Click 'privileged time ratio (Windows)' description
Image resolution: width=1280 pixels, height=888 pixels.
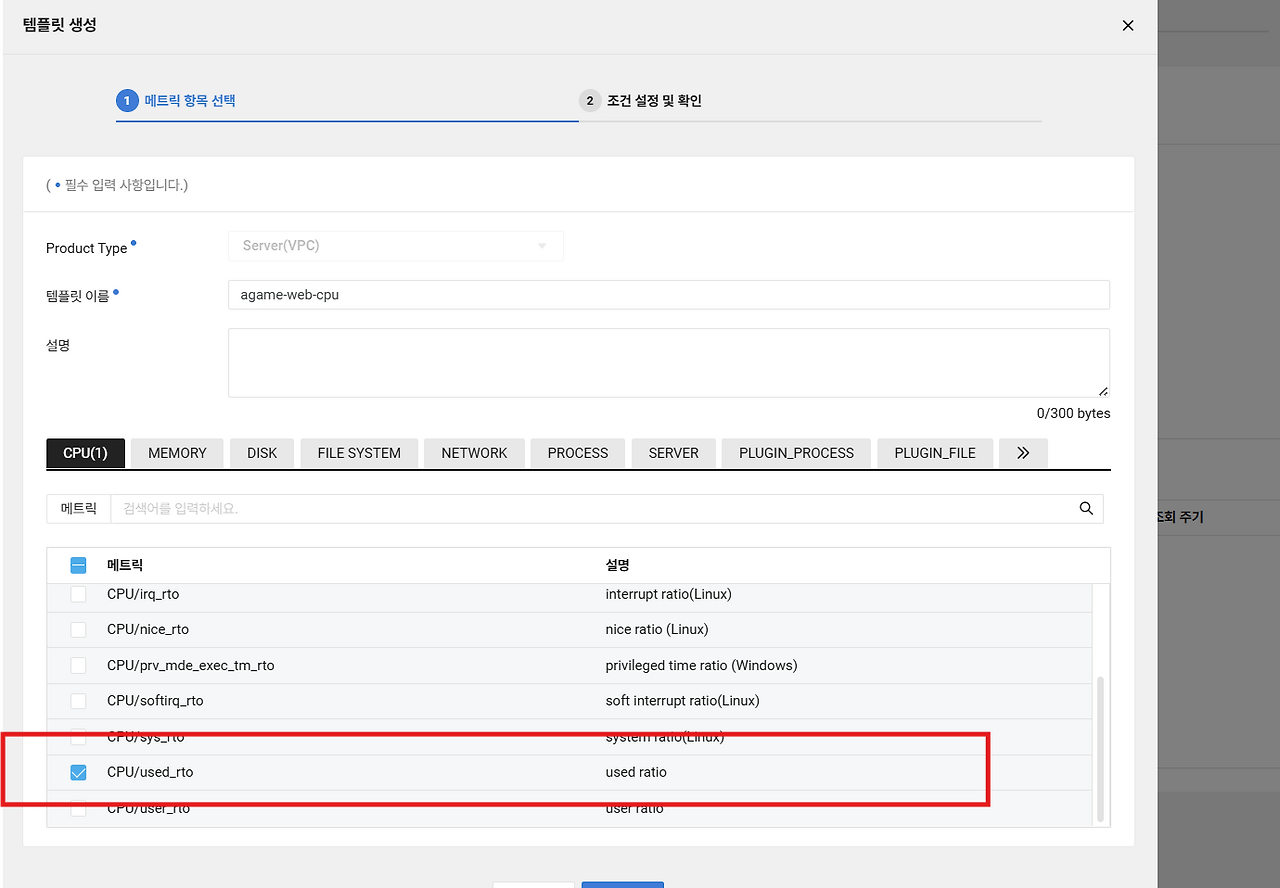(701, 665)
